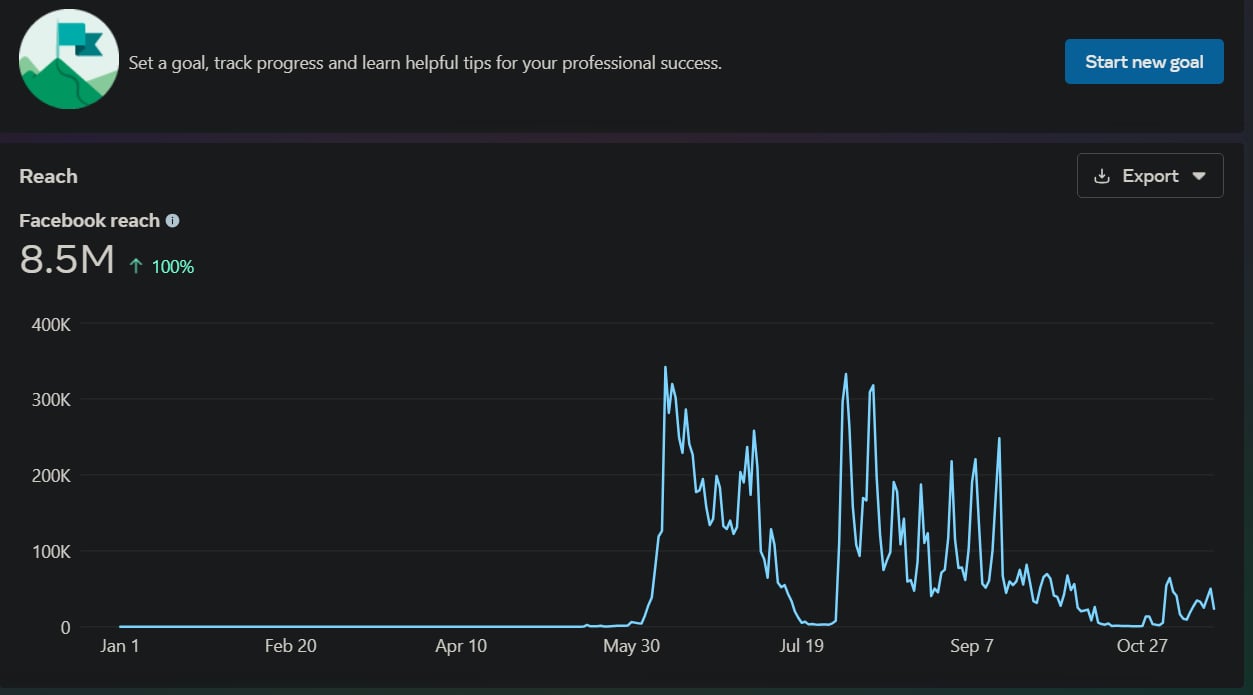Select the Sep 7 axis label
This screenshot has width=1253, height=695.
tap(971, 646)
